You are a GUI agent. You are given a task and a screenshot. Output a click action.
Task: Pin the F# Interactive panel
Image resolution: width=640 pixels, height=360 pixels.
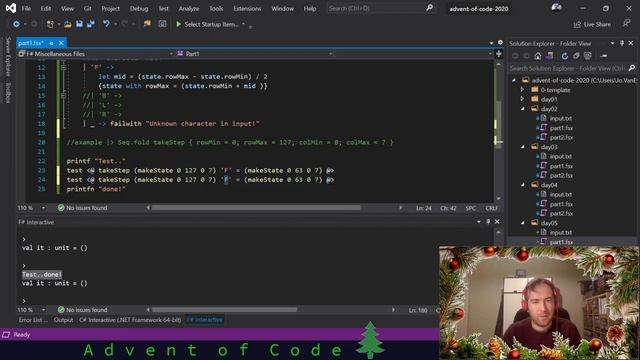(488, 222)
